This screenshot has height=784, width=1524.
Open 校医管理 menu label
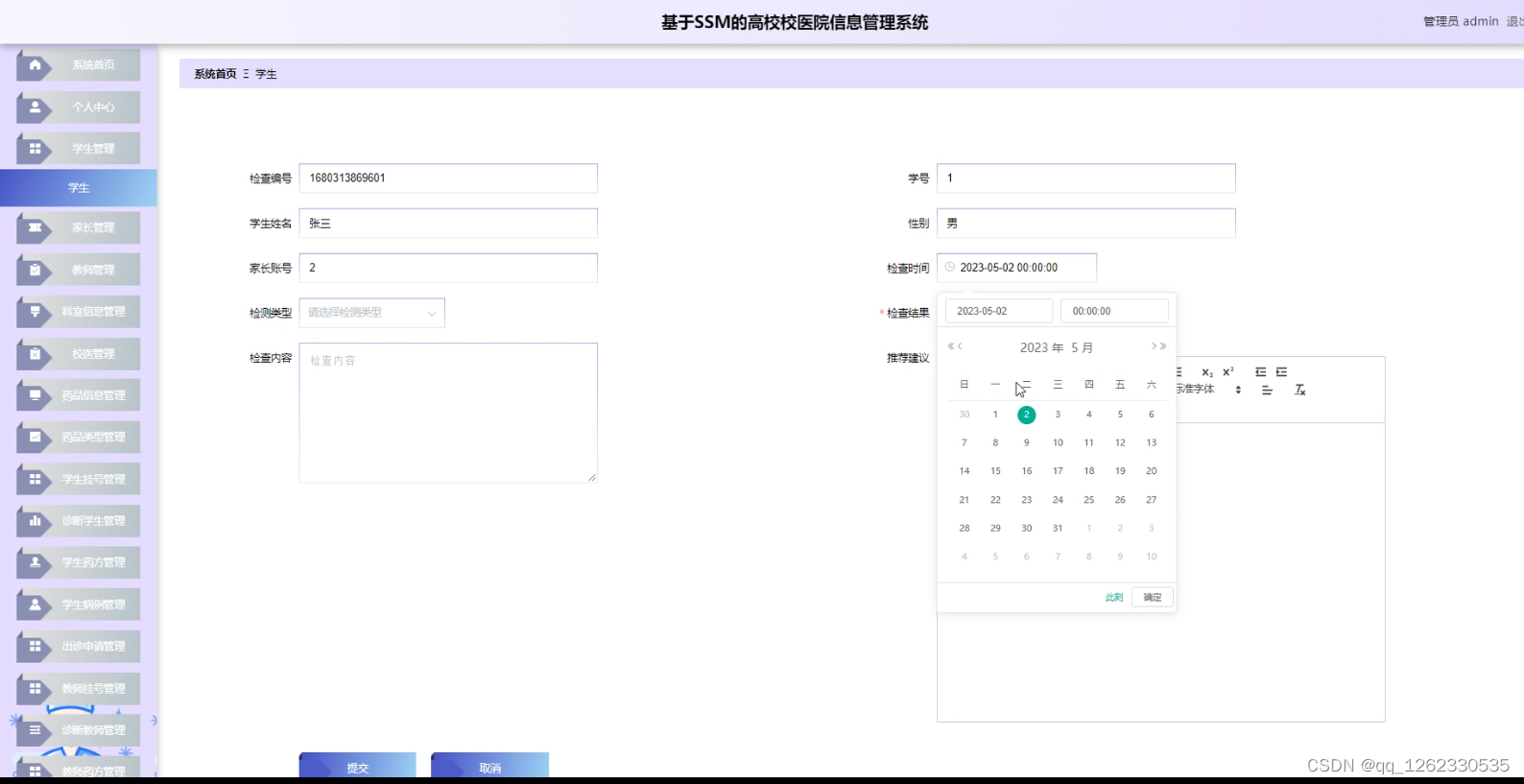pyautogui.click(x=93, y=353)
